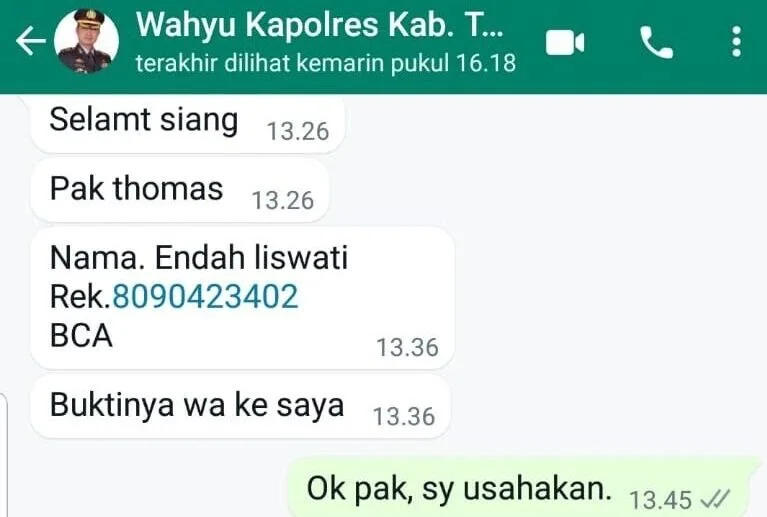Start a voice call with phone icon
767x517 pixels.
[x=656, y=43]
